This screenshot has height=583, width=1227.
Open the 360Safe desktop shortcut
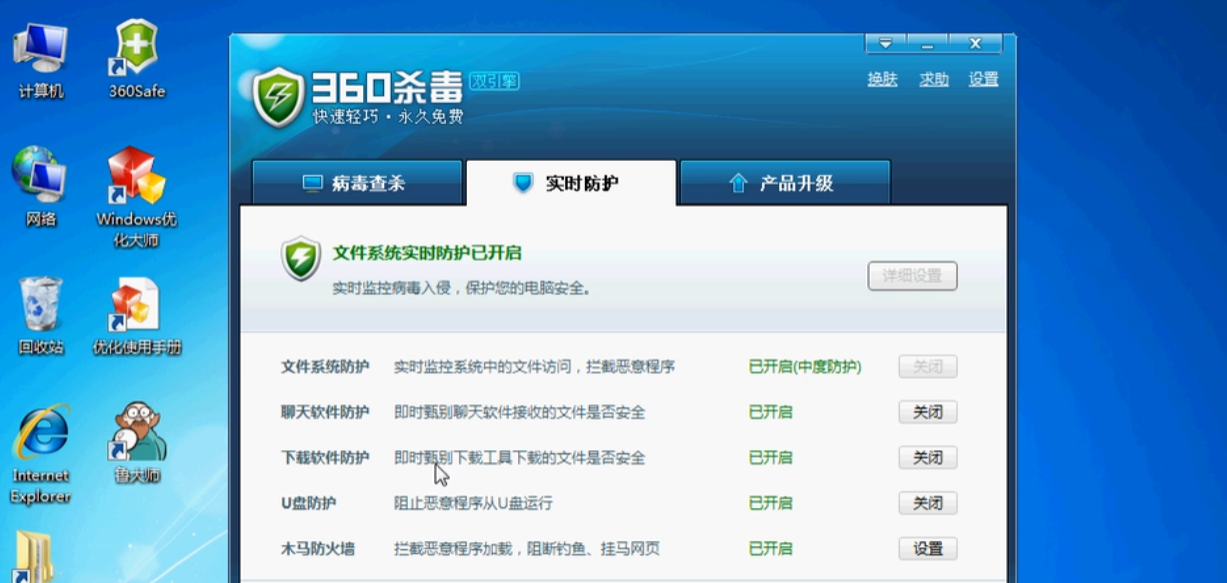(137, 59)
